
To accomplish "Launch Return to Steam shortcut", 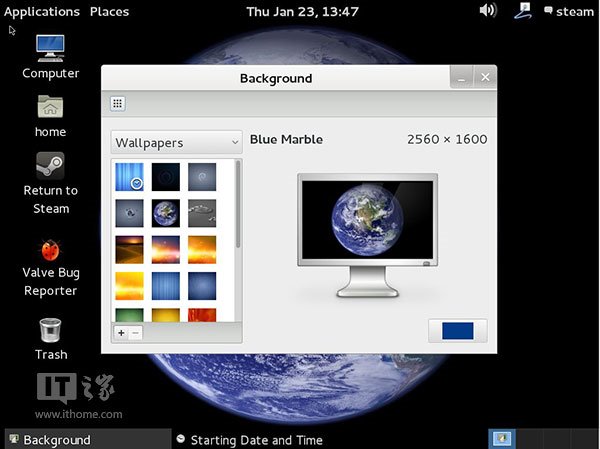I will tap(51, 183).
